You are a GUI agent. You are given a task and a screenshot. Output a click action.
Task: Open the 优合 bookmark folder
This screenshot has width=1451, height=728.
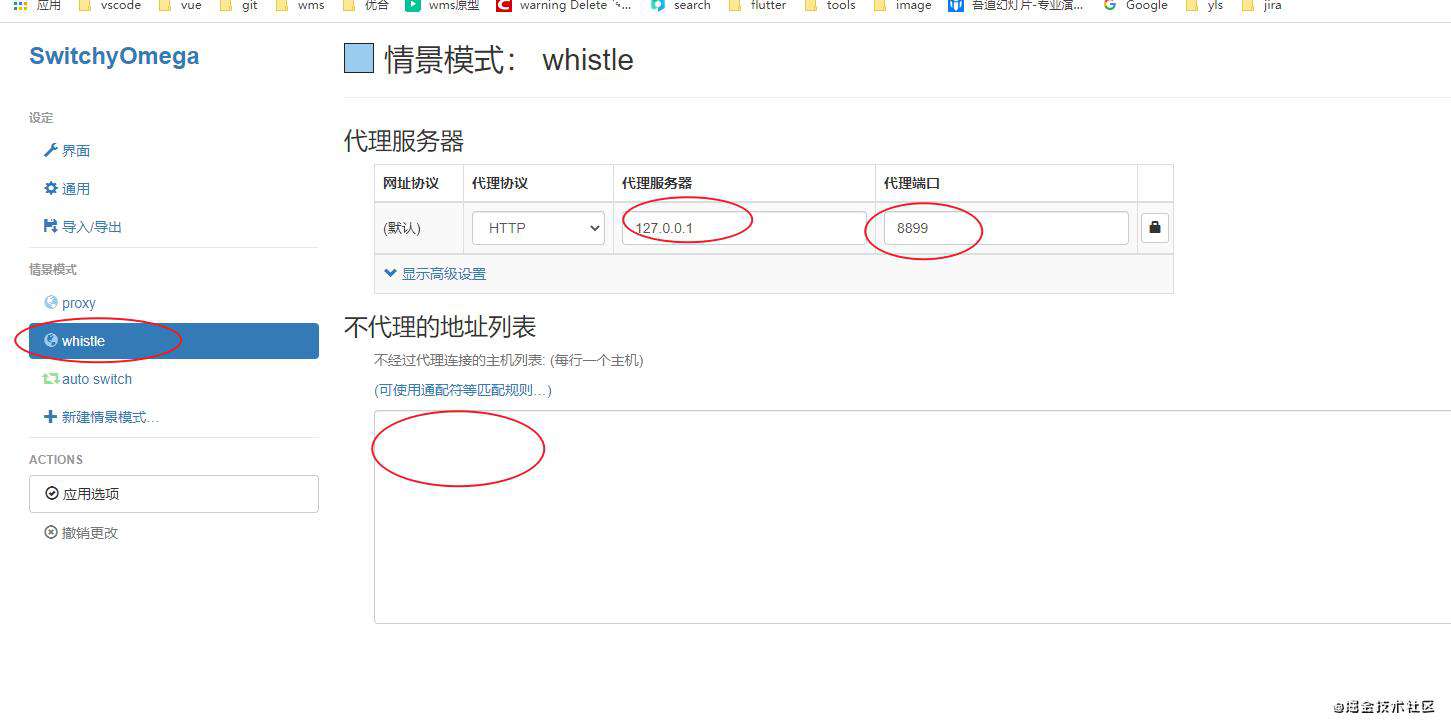tap(365, 5)
